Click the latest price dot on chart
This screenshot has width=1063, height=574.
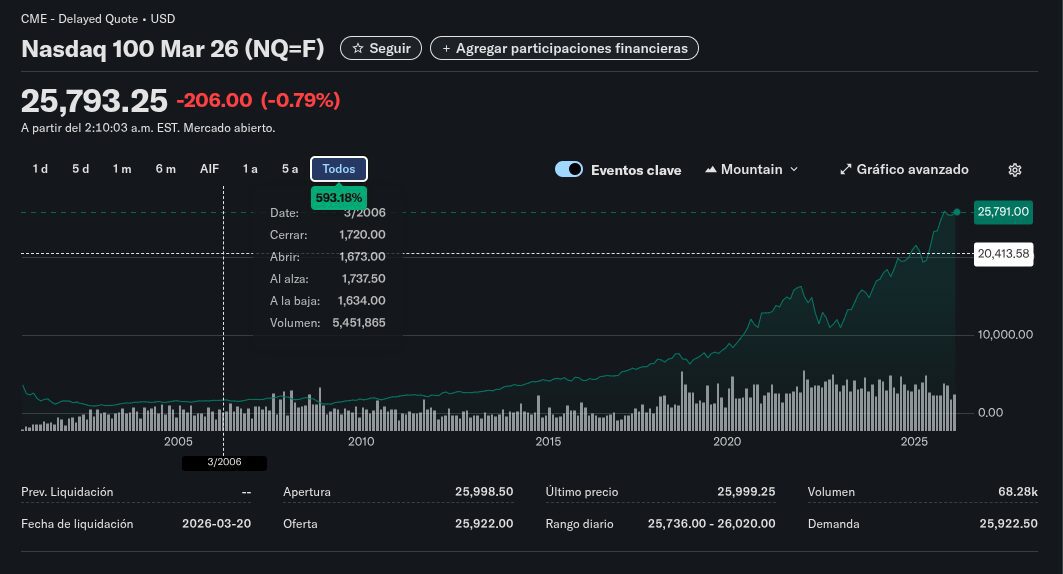tap(957, 212)
